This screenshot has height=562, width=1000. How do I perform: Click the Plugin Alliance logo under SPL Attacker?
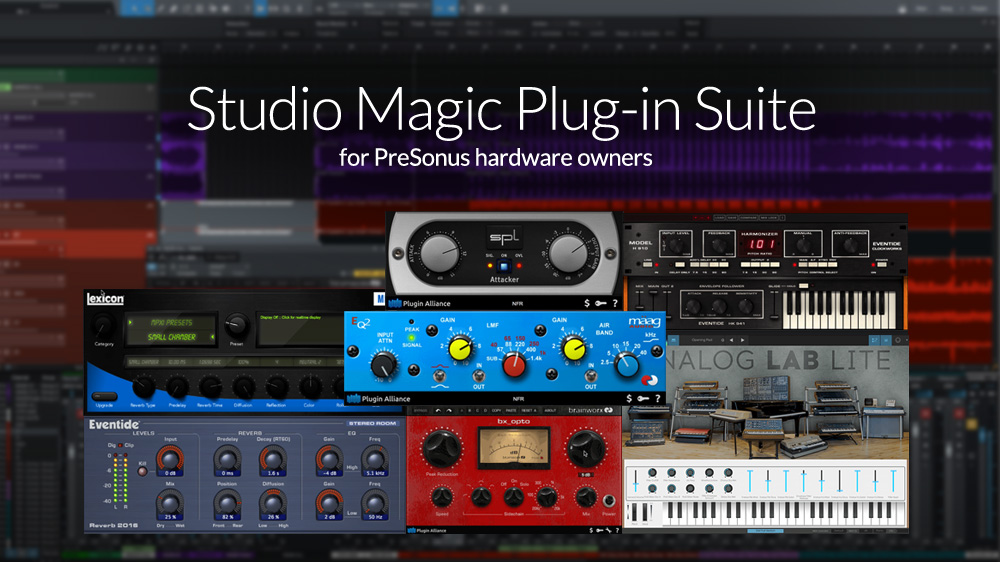[x=419, y=304]
